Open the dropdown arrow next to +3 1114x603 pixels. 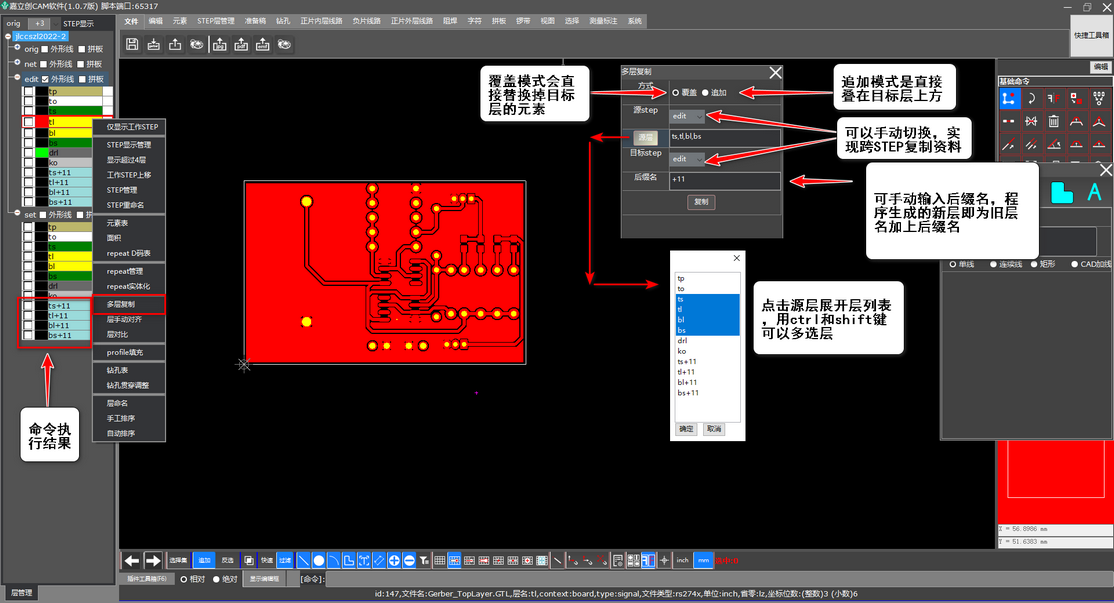click(x=55, y=23)
